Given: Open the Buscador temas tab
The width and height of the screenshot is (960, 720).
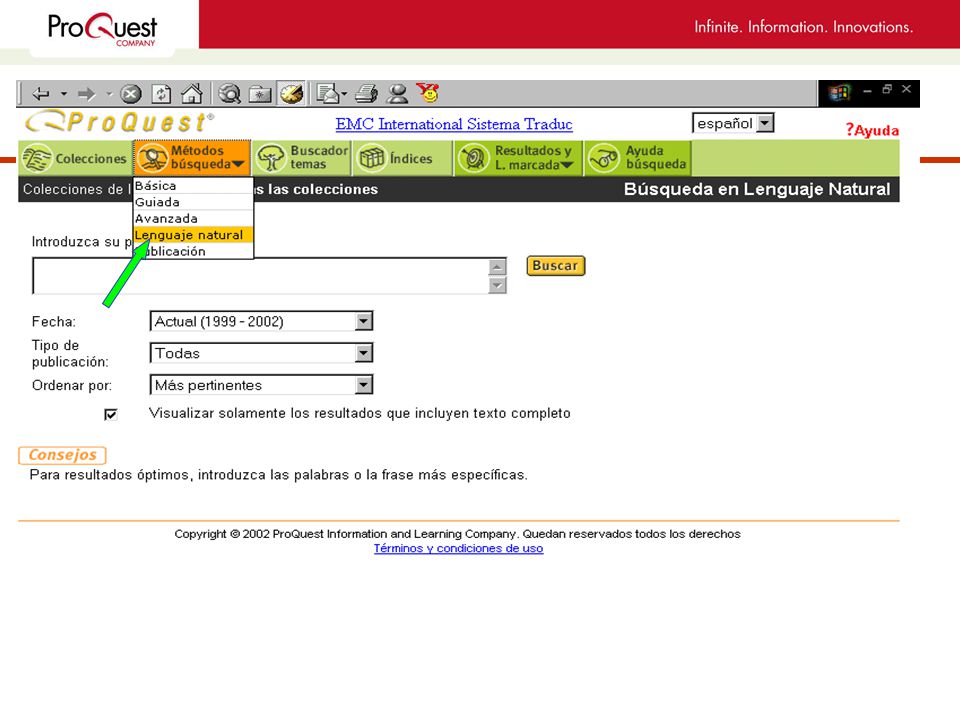Looking at the screenshot, I should pos(302,158).
